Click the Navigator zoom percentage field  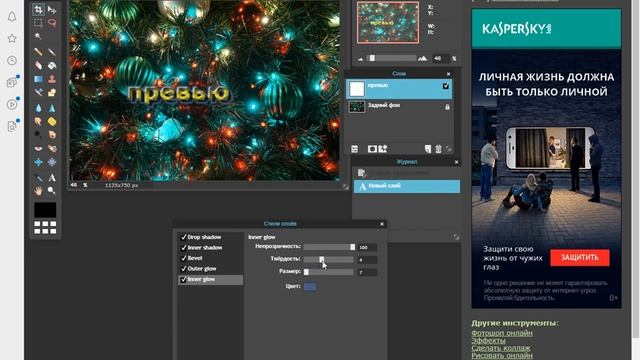440,58
